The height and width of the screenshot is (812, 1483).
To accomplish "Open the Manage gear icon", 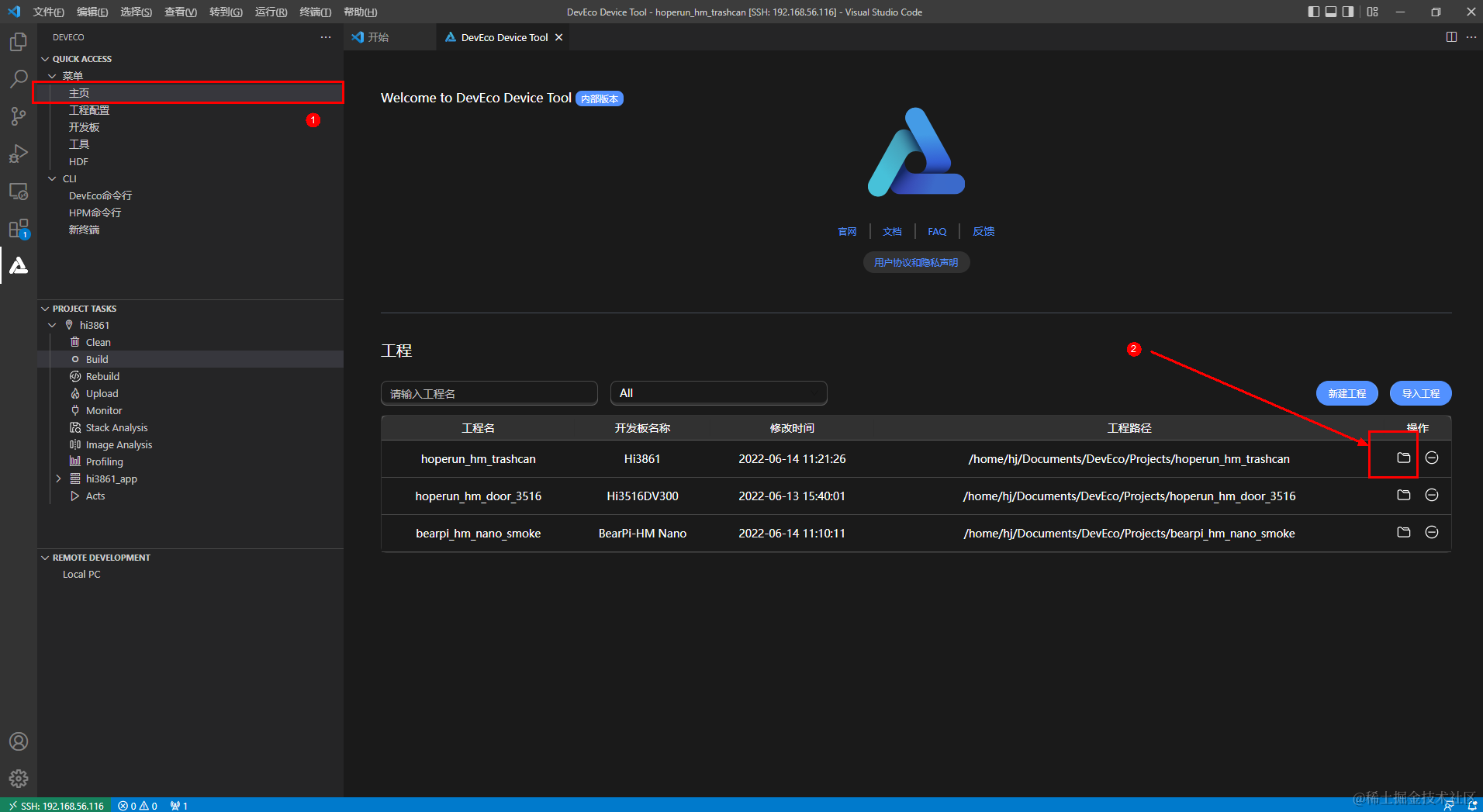I will pos(19,778).
